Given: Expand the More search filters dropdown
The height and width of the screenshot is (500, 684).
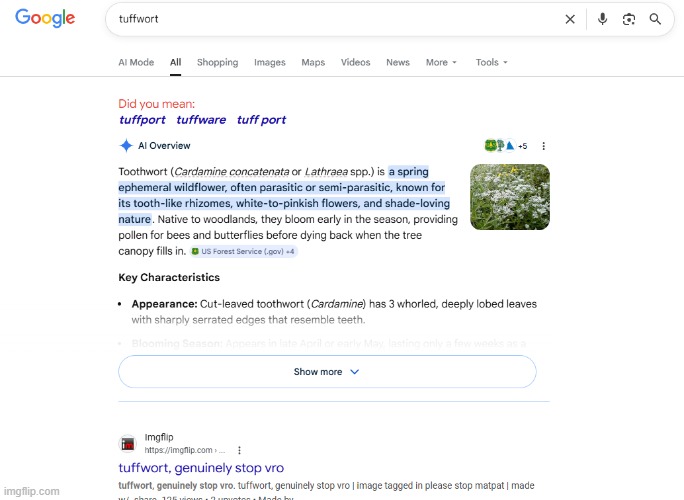Looking at the screenshot, I should coord(441,62).
